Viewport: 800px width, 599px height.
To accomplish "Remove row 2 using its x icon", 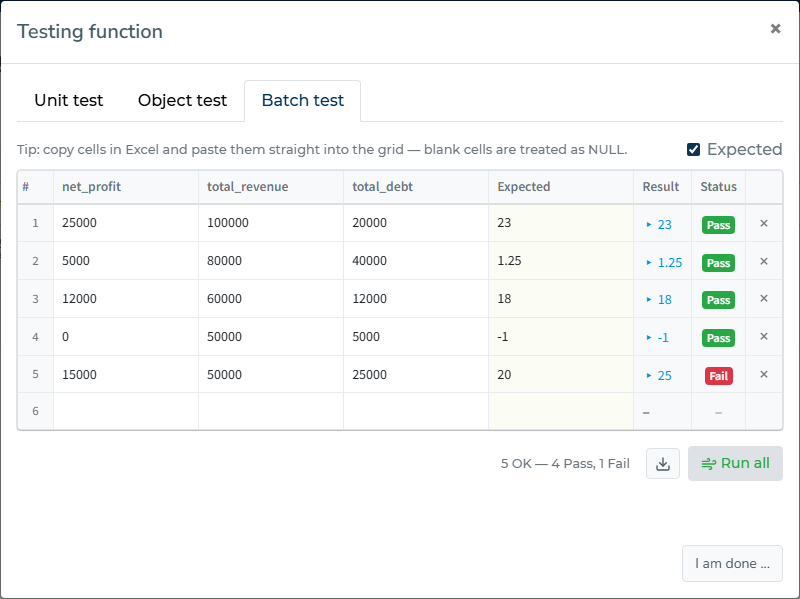I will (x=764, y=261).
